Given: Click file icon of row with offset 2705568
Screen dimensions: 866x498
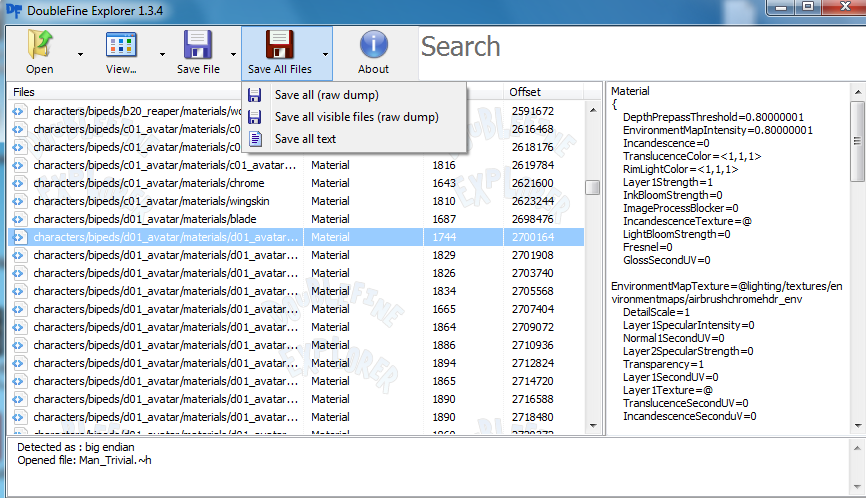Looking at the screenshot, I should [19, 291].
